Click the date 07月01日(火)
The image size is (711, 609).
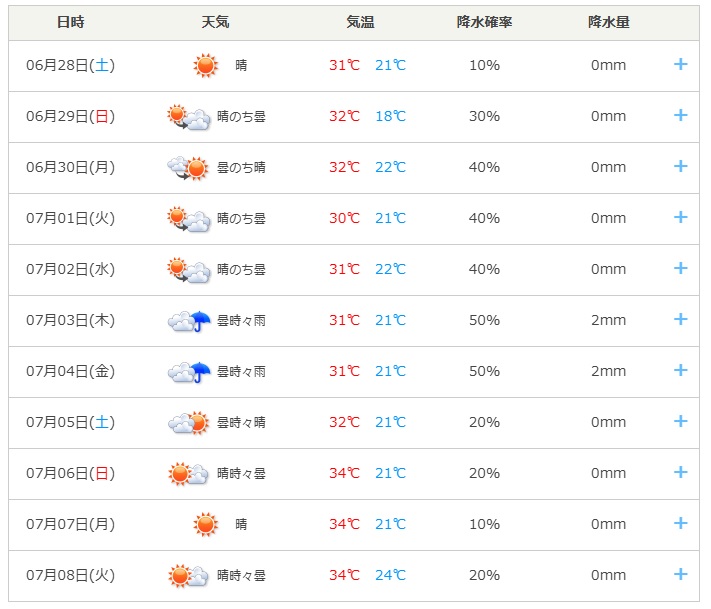[x=70, y=218]
